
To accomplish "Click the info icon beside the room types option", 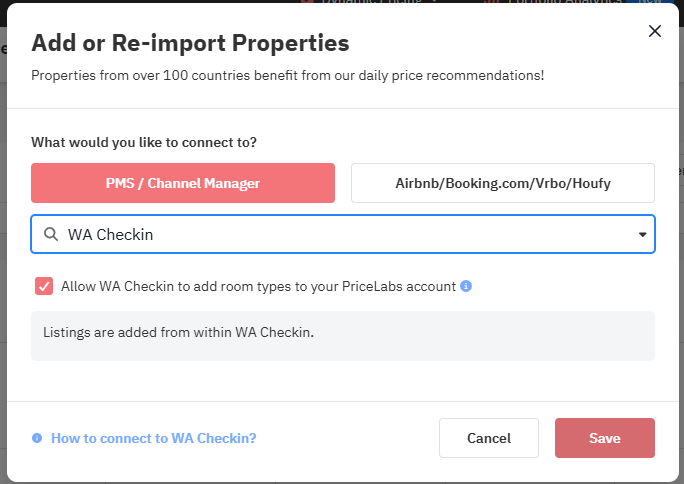I will [466, 286].
